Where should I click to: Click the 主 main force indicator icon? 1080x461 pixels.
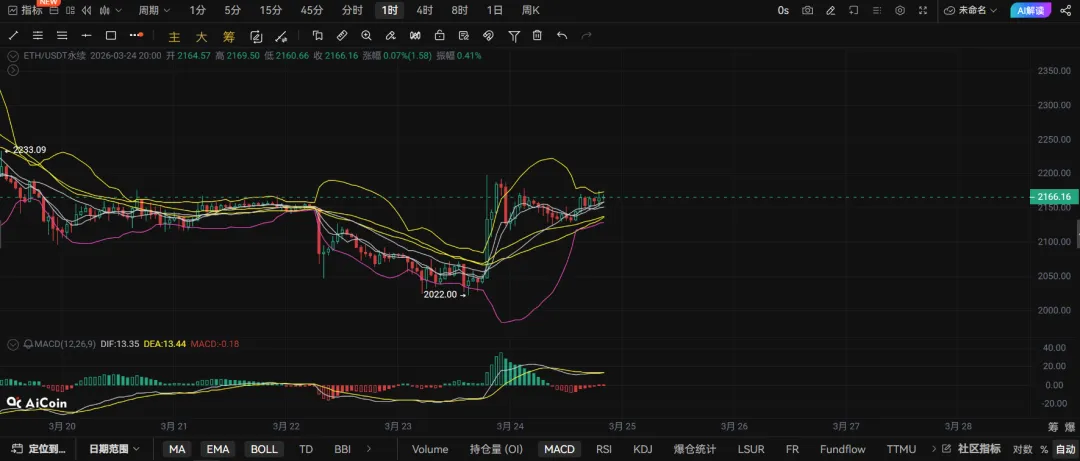click(x=174, y=37)
